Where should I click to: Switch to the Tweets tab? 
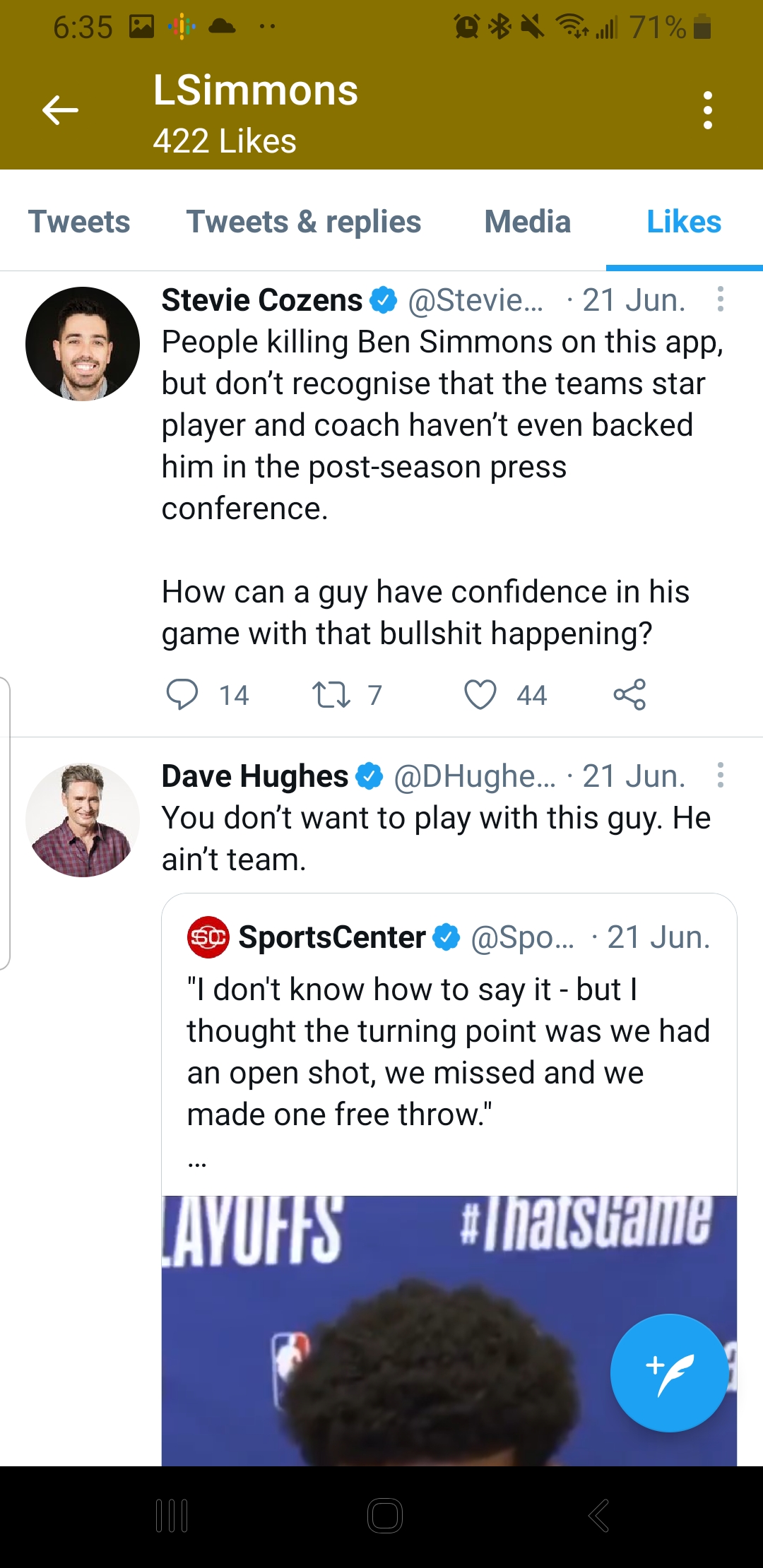point(79,222)
